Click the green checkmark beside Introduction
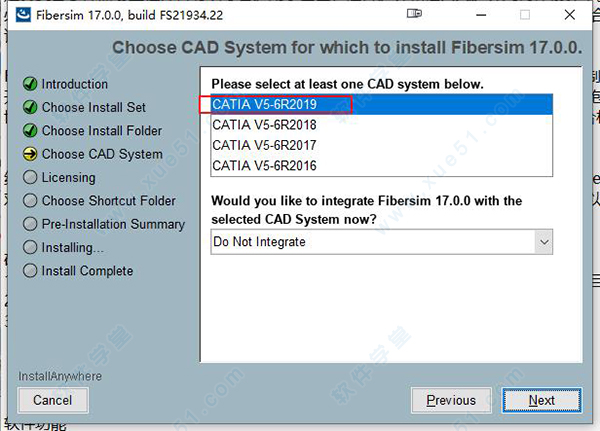The image size is (600, 431). (x=30, y=84)
